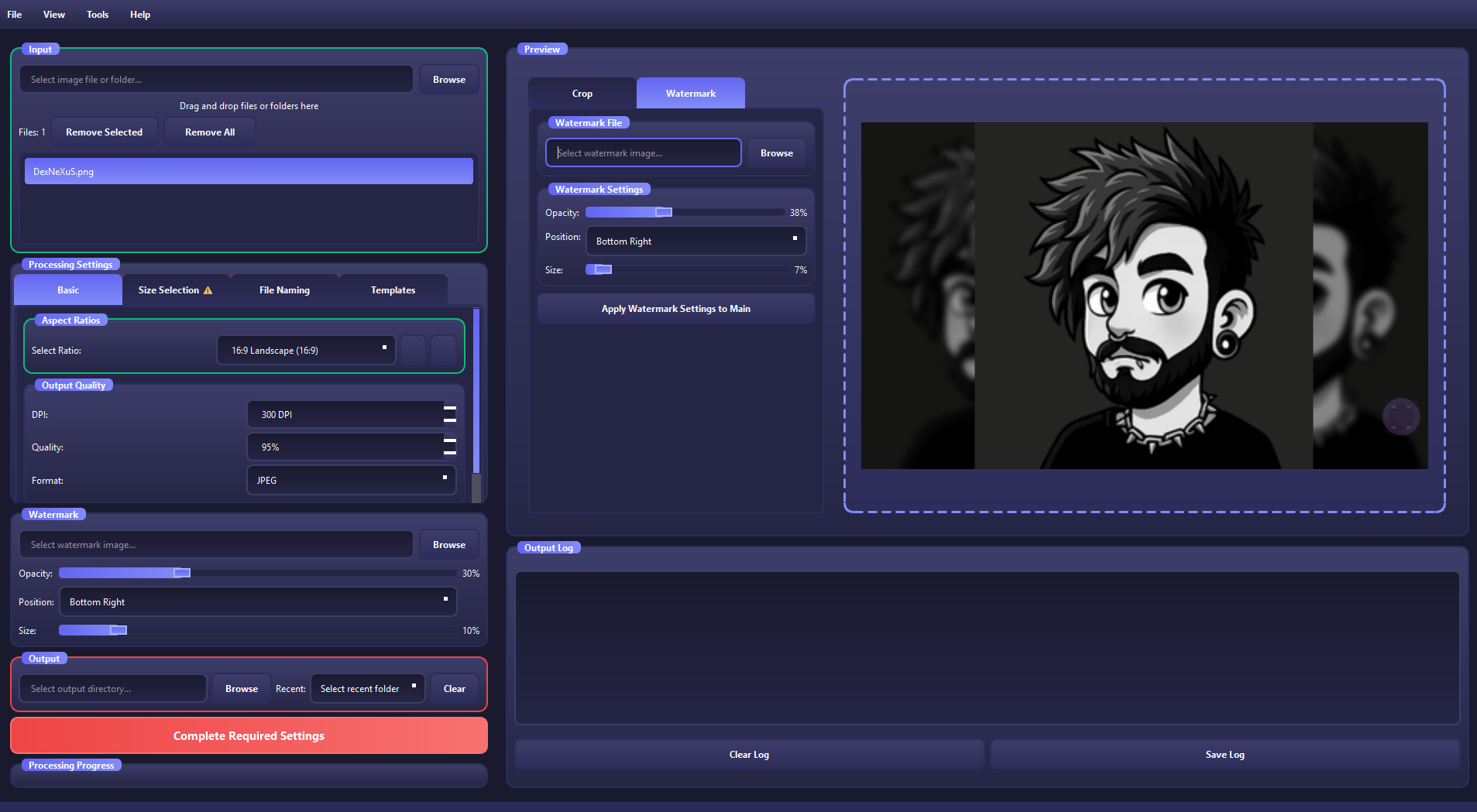This screenshot has width=1477, height=812.
Task: Switch to the Templates tab
Action: [x=393, y=290]
